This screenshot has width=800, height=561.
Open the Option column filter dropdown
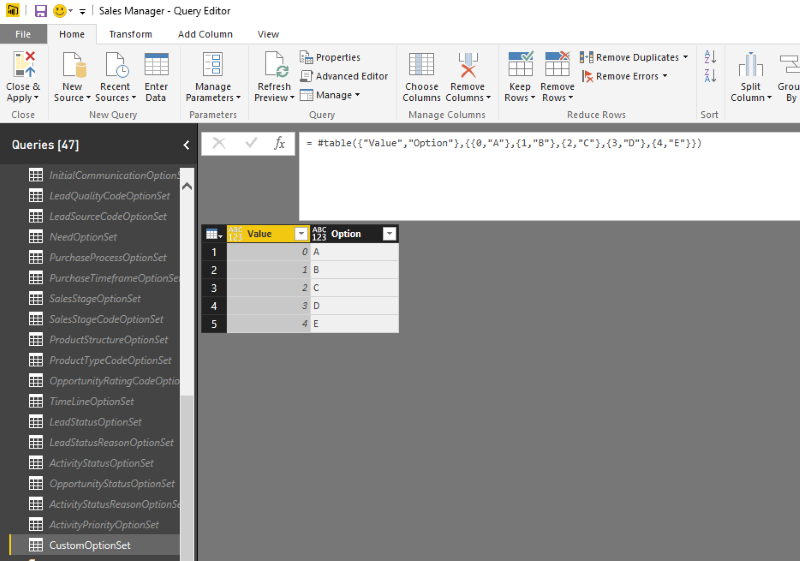point(389,234)
